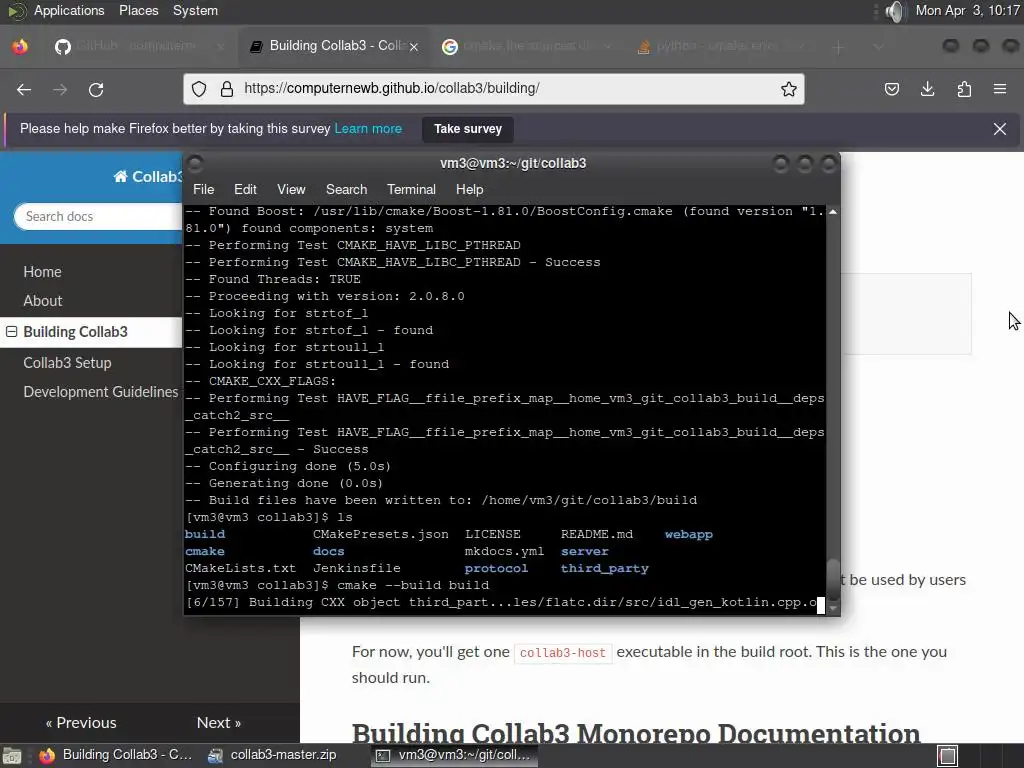This screenshot has width=1024, height=768.
Task: Click the terminal scrollbar thumb
Action: [x=833, y=579]
